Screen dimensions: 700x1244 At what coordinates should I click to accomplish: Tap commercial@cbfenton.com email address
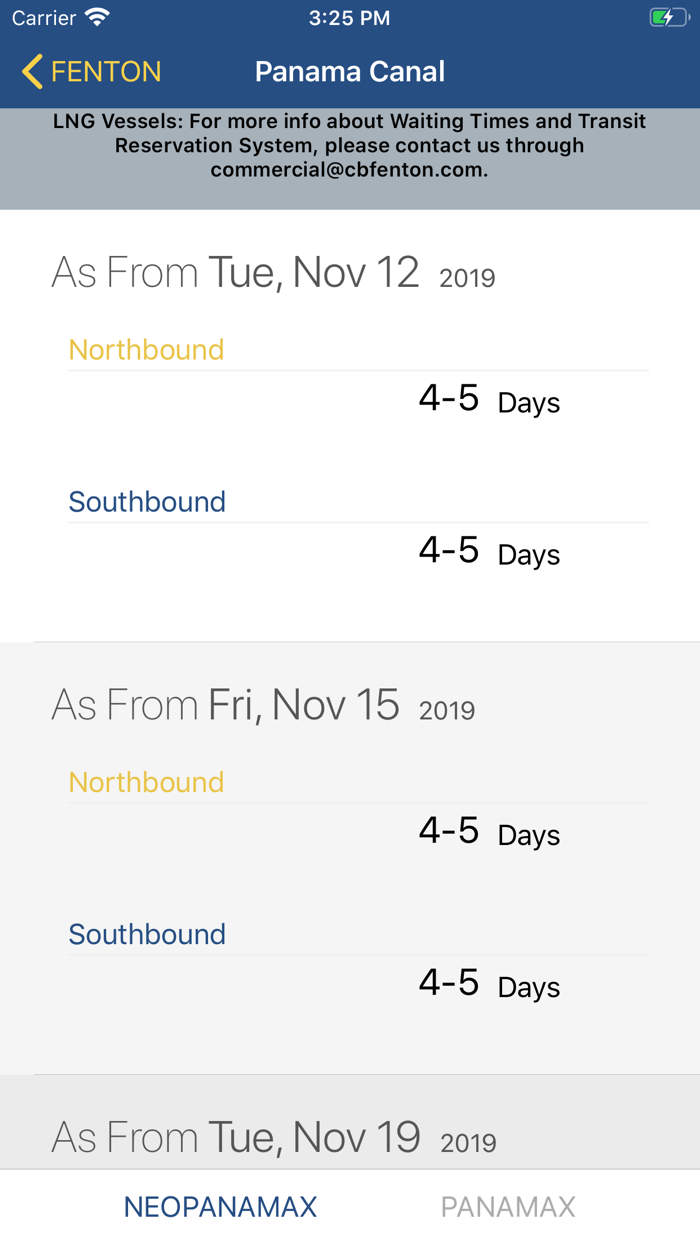click(349, 170)
